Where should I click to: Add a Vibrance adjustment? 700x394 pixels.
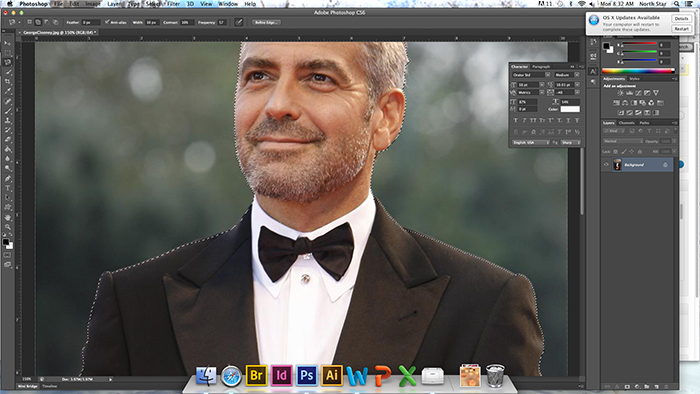click(x=656, y=93)
